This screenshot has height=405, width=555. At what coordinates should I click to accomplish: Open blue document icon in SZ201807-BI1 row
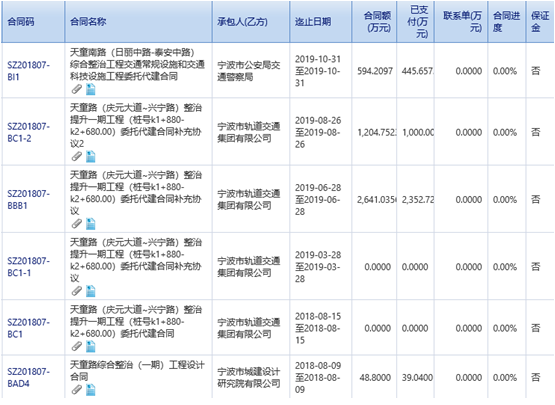click(91, 89)
